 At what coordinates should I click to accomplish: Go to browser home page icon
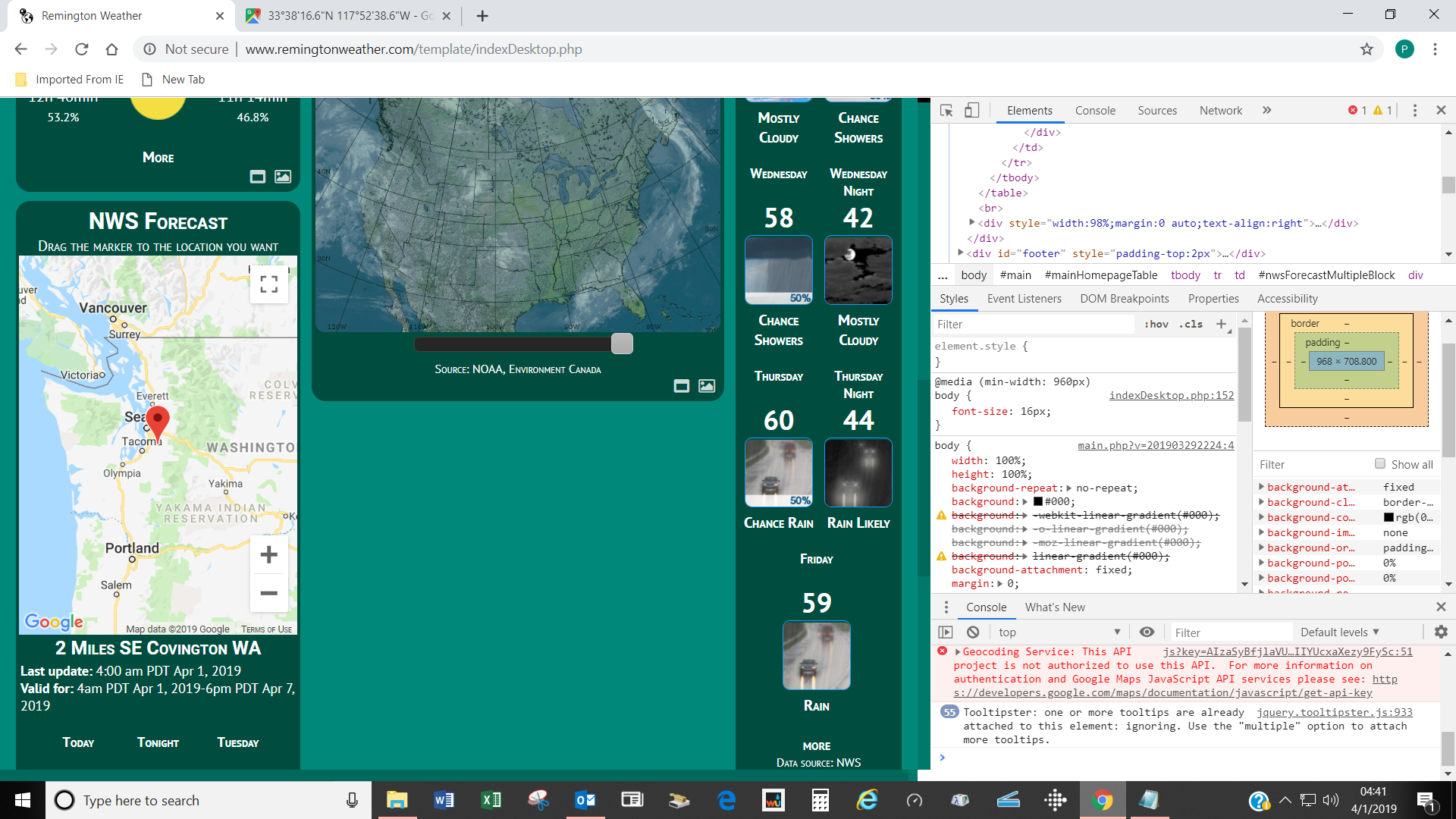[x=111, y=49]
